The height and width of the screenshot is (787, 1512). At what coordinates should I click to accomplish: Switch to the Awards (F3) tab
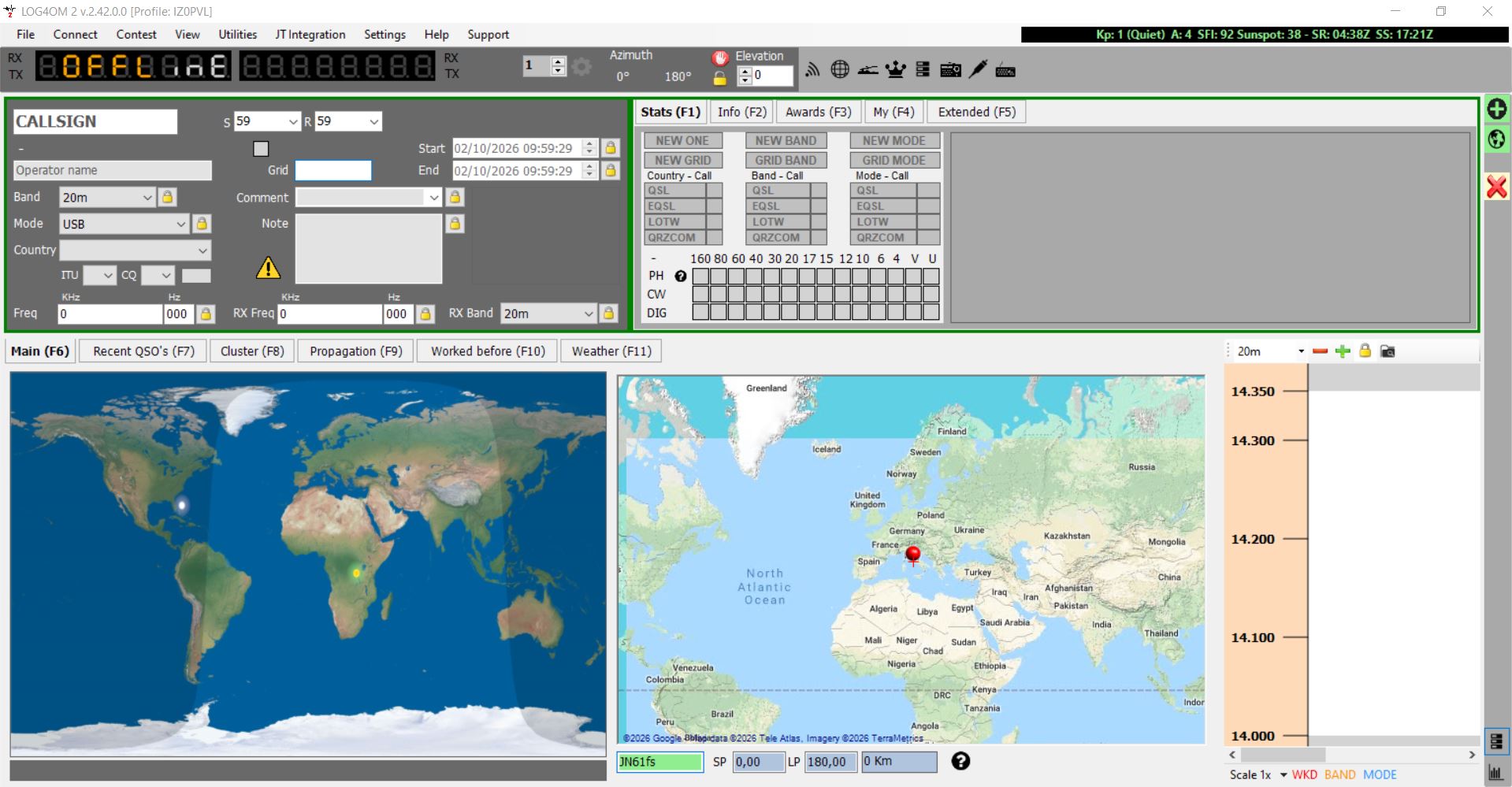click(819, 112)
